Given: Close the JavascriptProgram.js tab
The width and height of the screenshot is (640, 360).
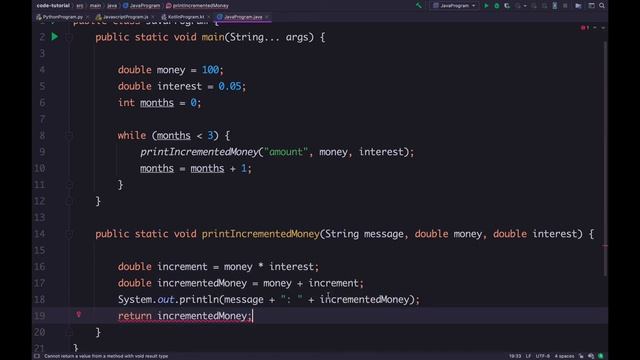Looking at the screenshot, I should click(x=153, y=17).
